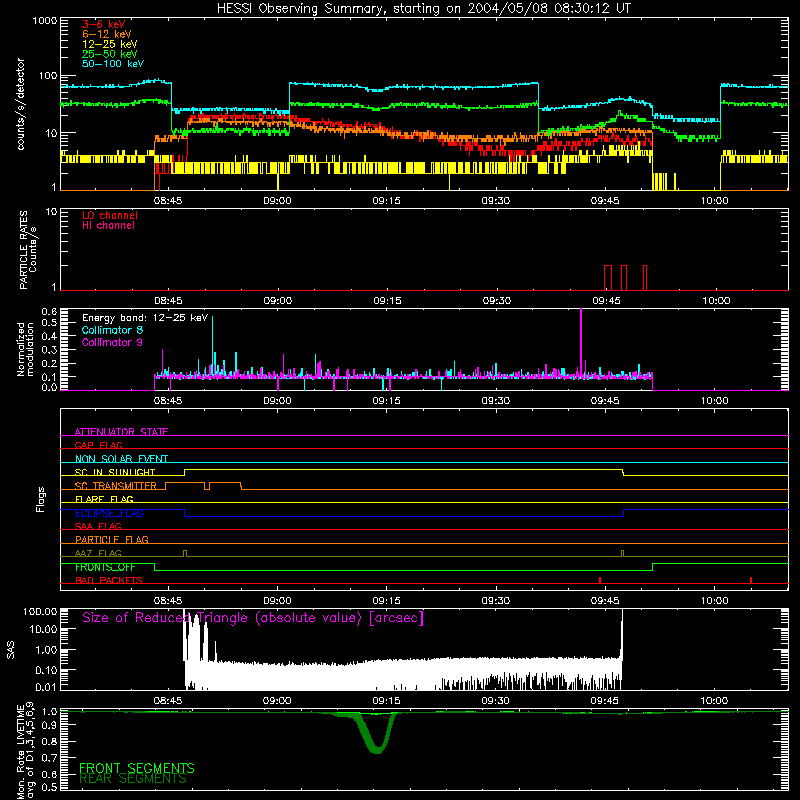Click the 100.00 tick on SAS axis
800x800 pixels.
(40, 611)
